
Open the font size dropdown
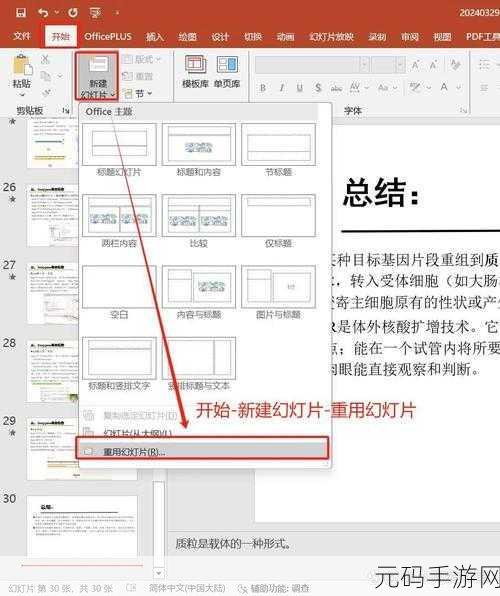[400, 65]
